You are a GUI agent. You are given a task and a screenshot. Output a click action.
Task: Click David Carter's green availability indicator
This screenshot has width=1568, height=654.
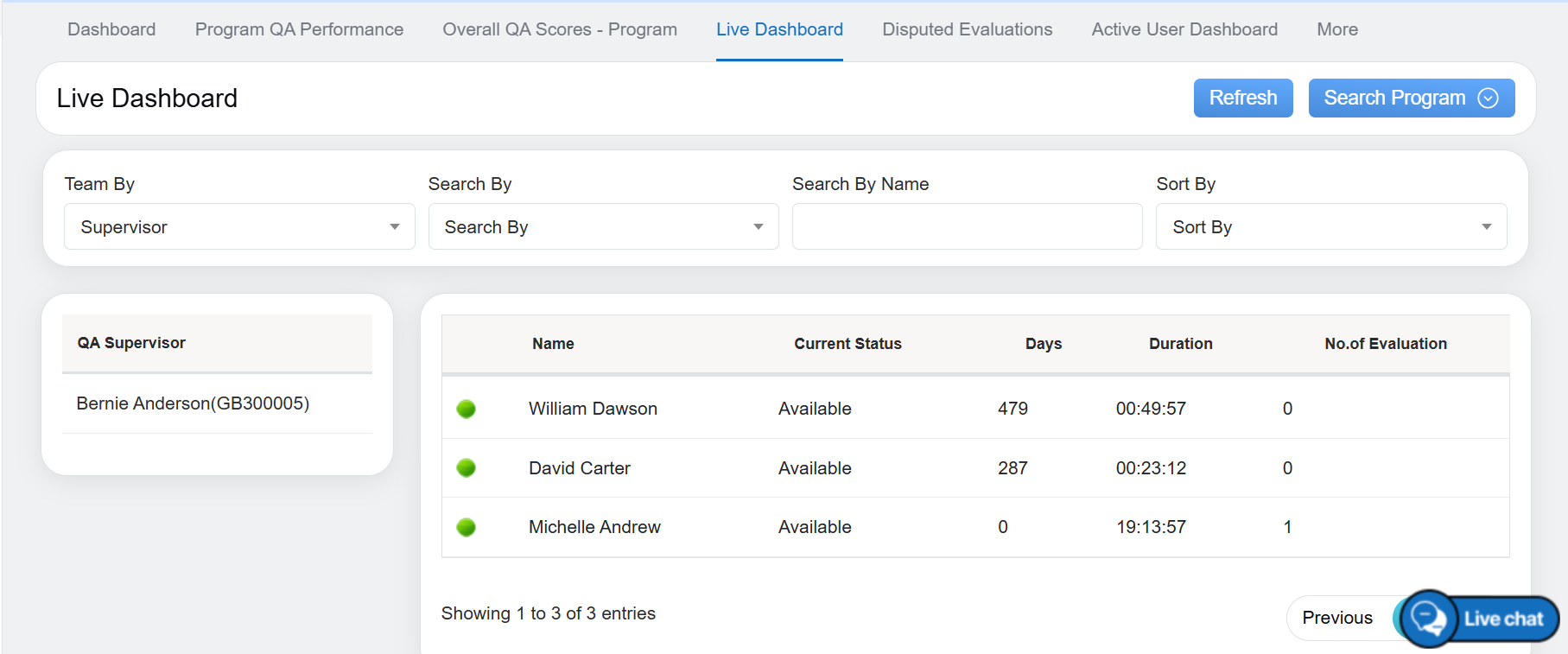pos(466,468)
